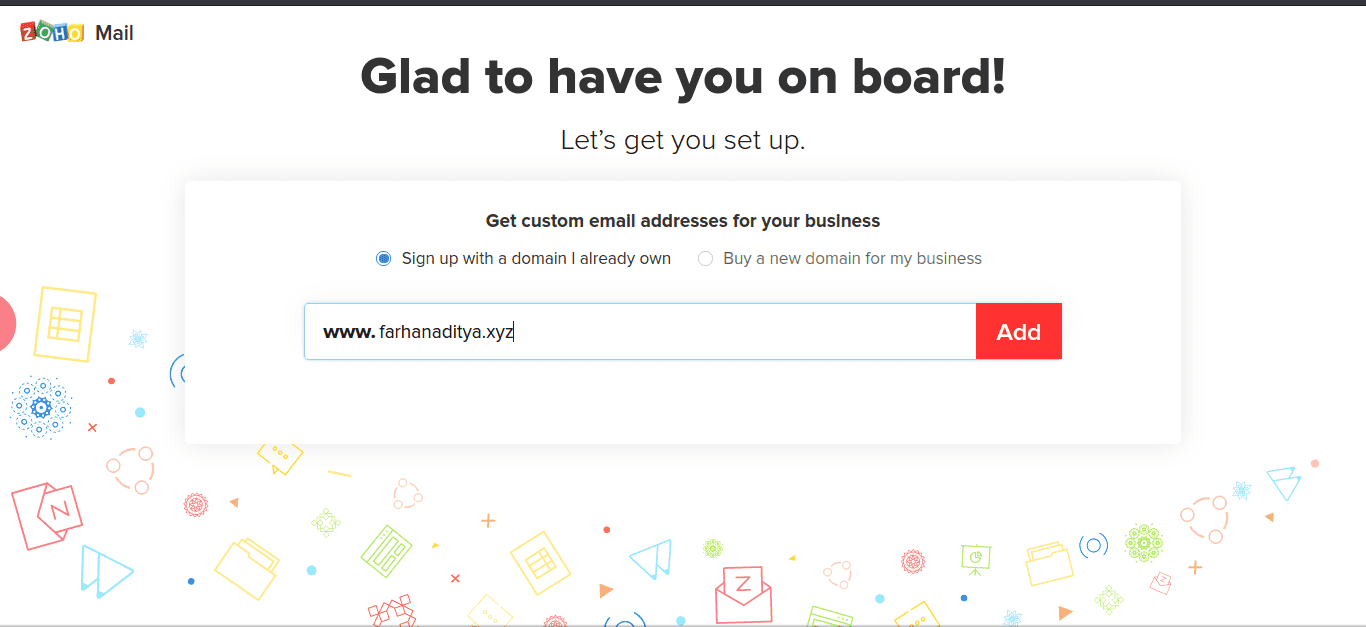
Task: Click the red Add button
Action: (x=1018, y=331)
